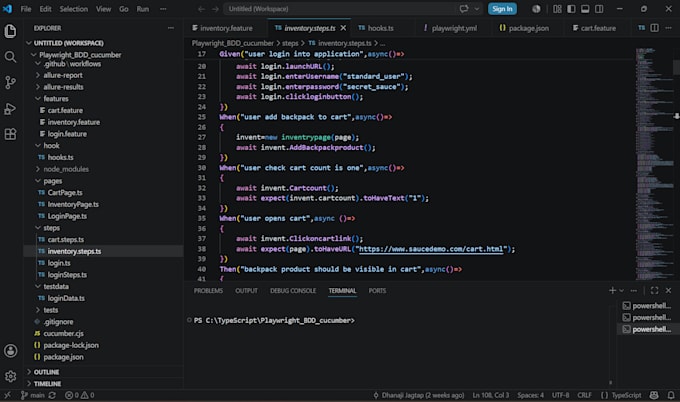Click the Explorer views and more actions ellipsis
Image resolution: width=680 pixels, height=402 pixels.
(171, 28)
